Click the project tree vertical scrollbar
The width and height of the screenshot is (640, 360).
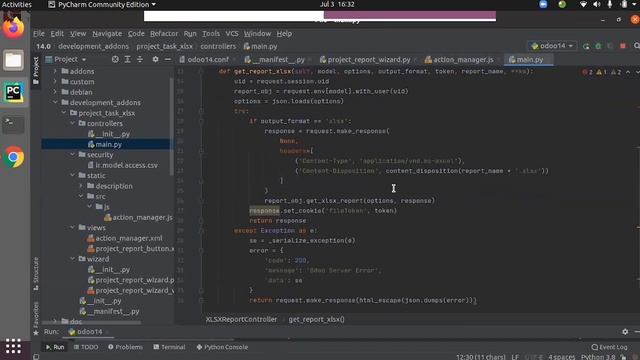tap(171, 127)
